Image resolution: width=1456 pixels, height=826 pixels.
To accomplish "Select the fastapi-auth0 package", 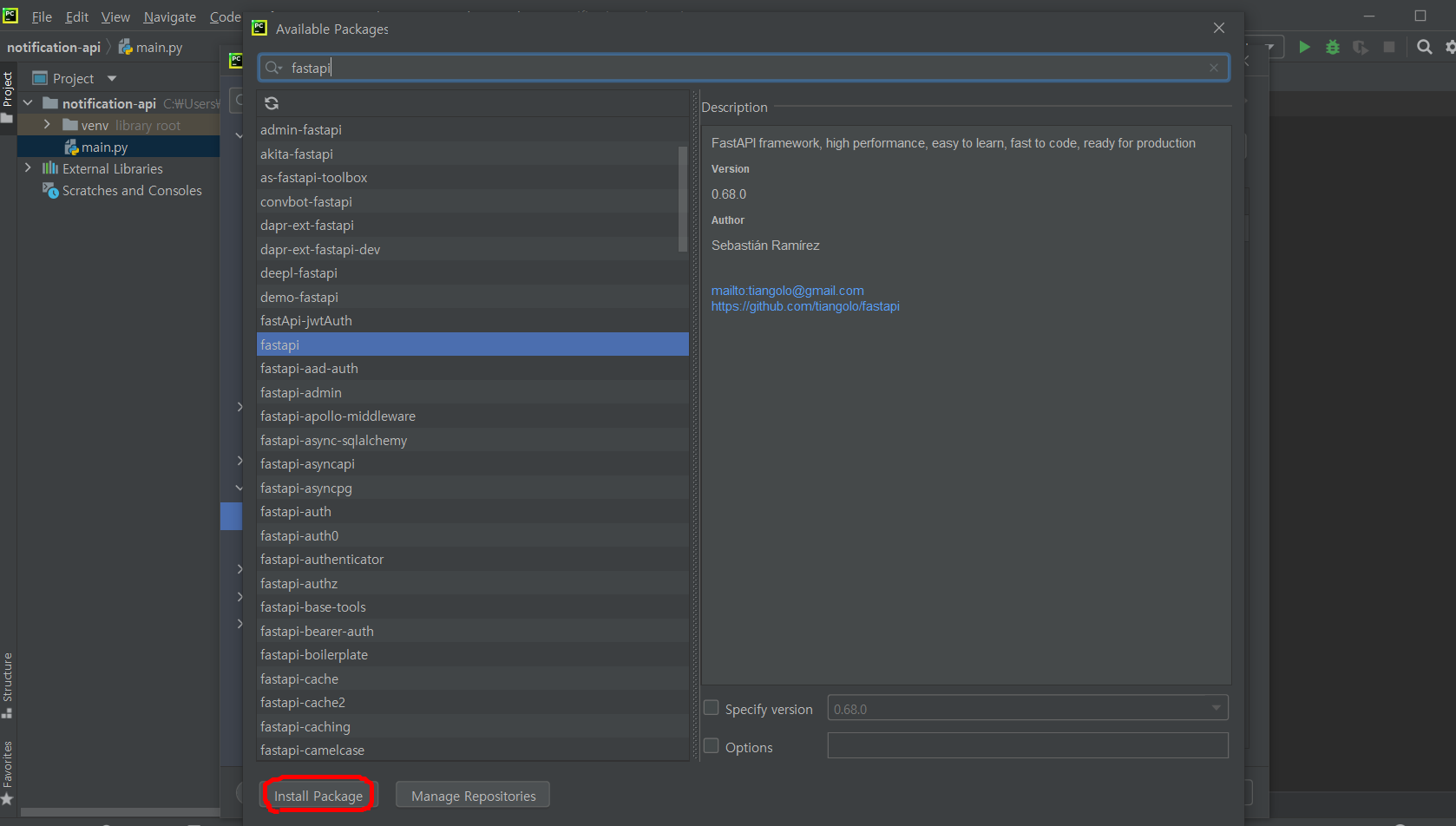I will 473,535.
